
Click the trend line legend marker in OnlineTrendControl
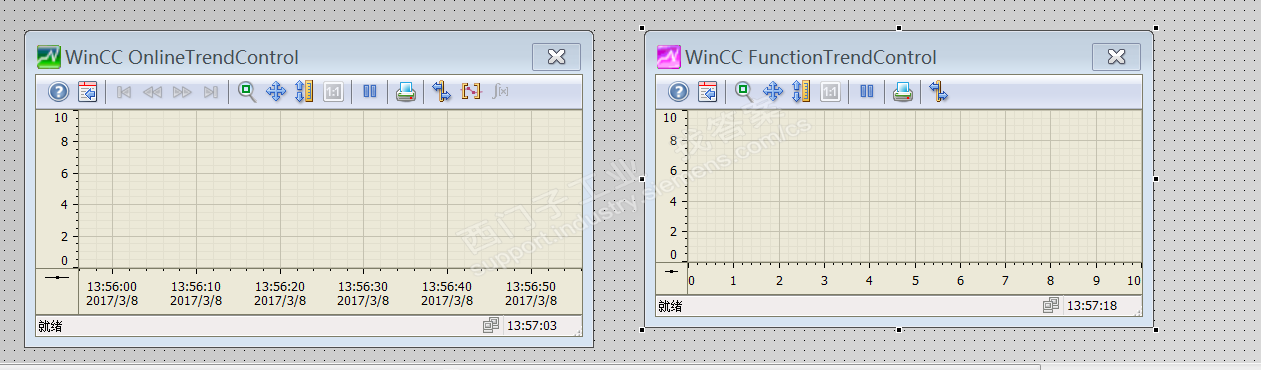[57, 277]
